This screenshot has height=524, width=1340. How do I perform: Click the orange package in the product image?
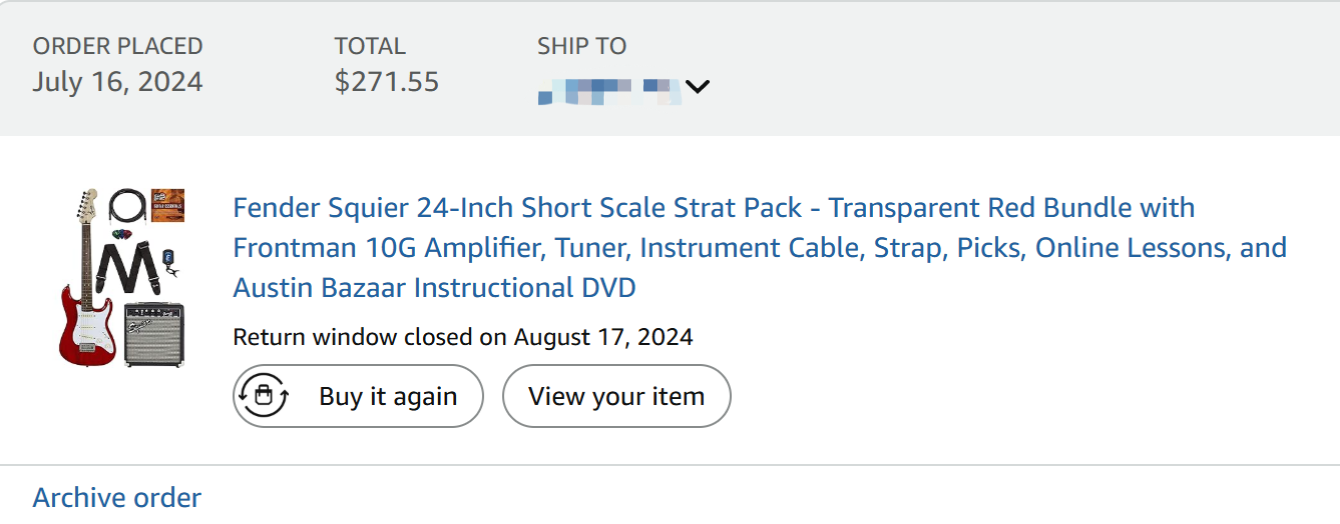pyautogui.click(x=167, y=204)
